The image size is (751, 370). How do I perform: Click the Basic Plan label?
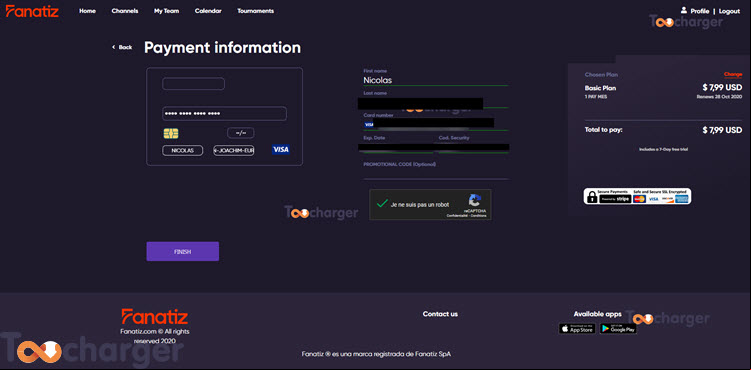(600, 88)
